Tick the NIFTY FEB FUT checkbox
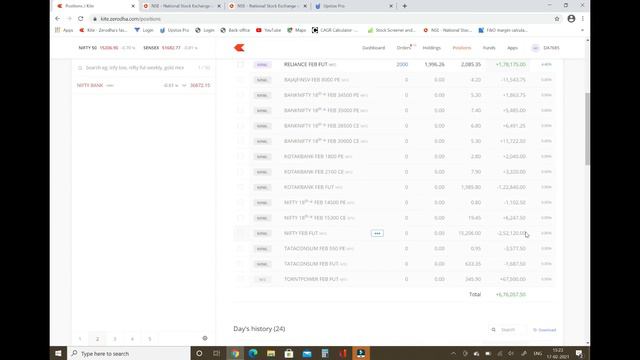 pos(240,233)
